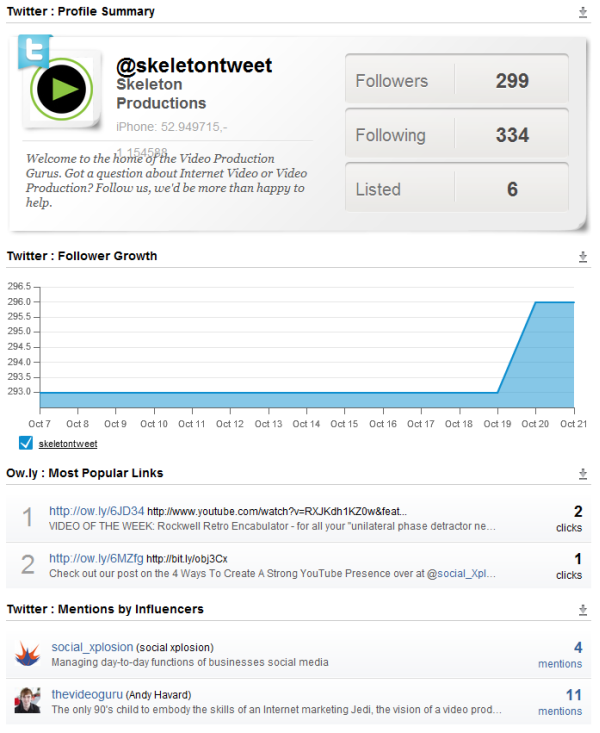Uncheck the skeletontweet chart series checkbox
Image resolution: width=600 pixels, height=733 pixels.
[x=26, y=442]
